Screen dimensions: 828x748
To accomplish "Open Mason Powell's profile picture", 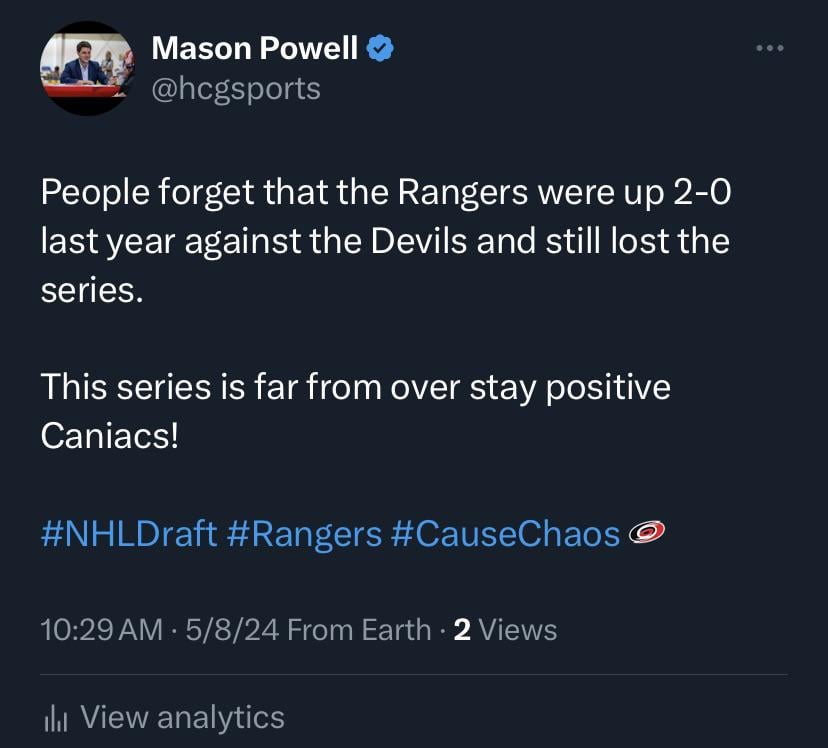I will (x=86, y=68).
